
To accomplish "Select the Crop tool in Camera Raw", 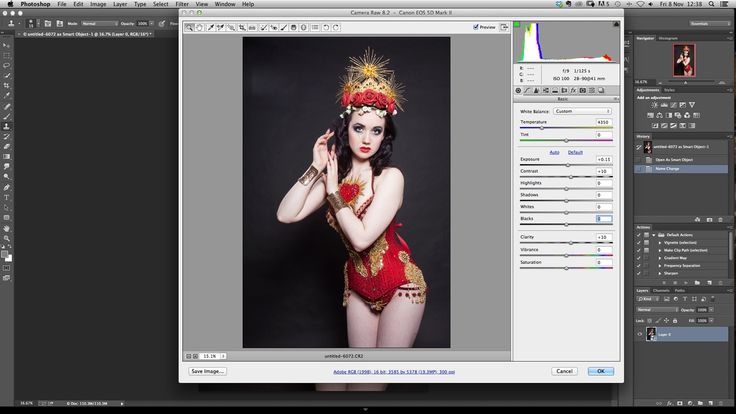I will pos(242,27).
